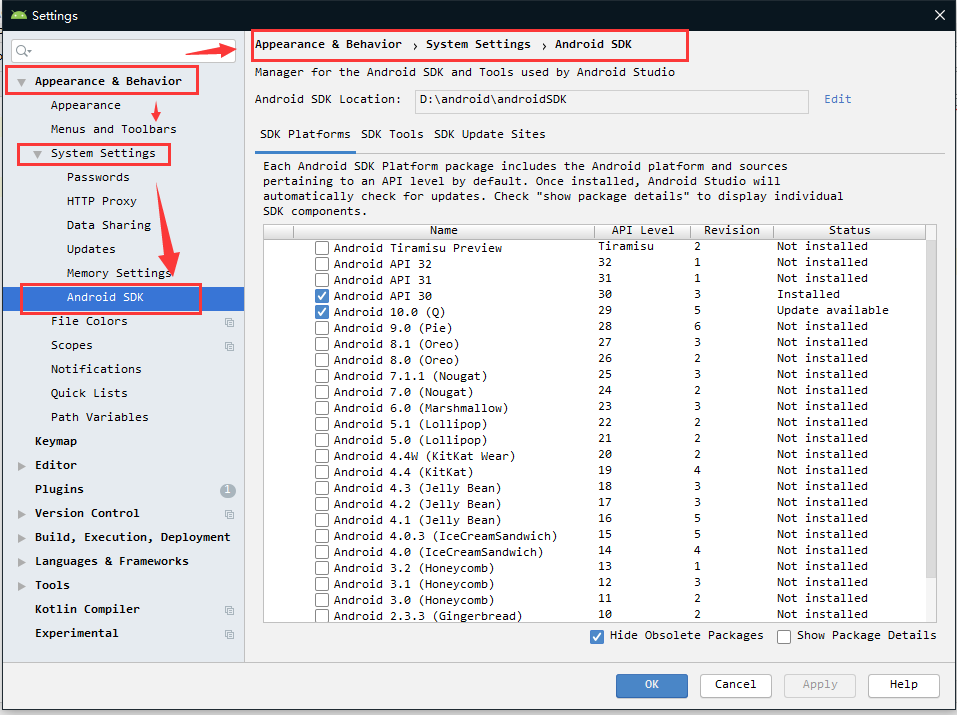This screenshot has height=715, width=957.
Task: Click 'Update available' status text
Action: [832, 310]
